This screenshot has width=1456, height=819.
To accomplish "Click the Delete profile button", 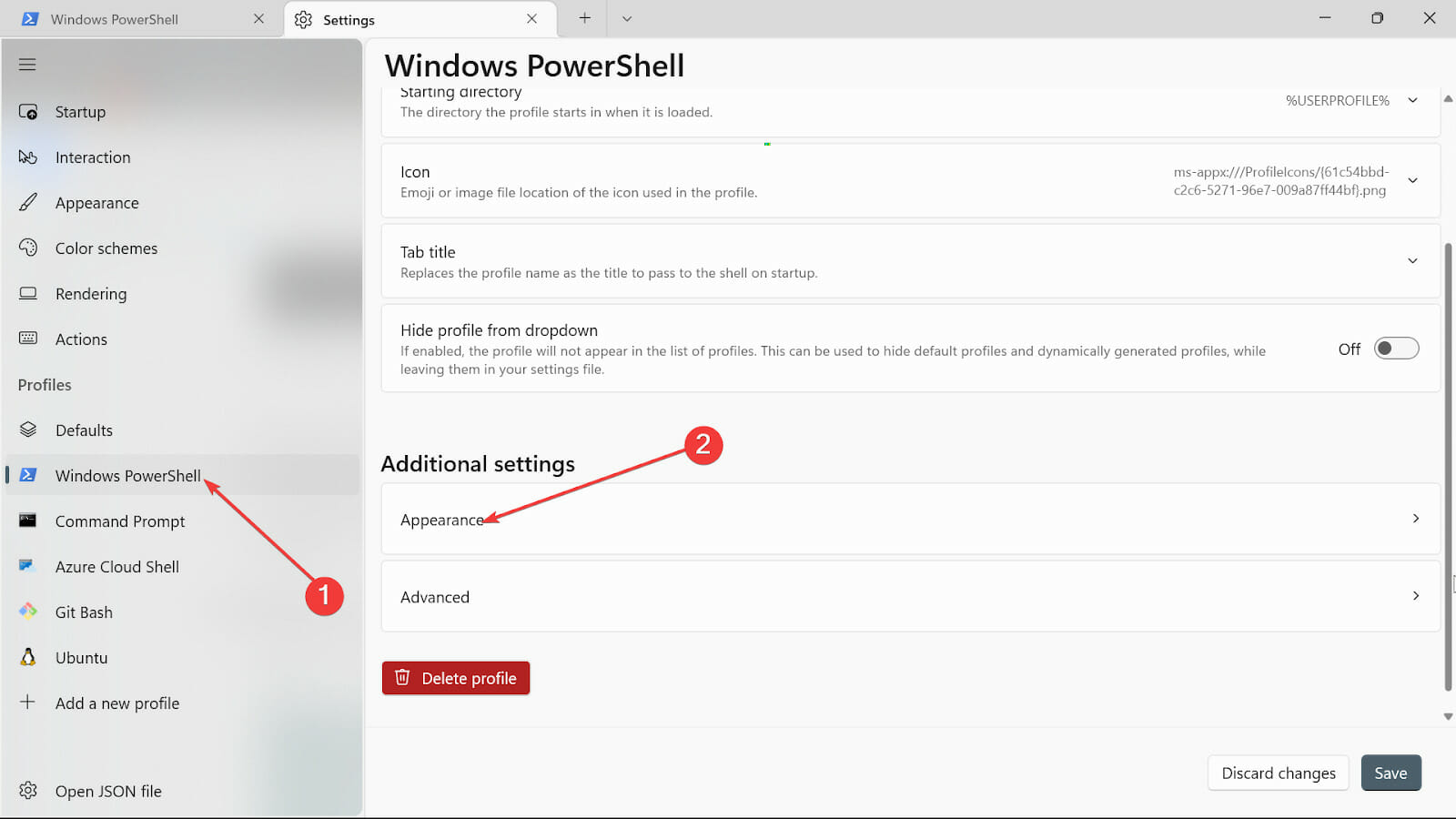I will (x=456, y=678).
